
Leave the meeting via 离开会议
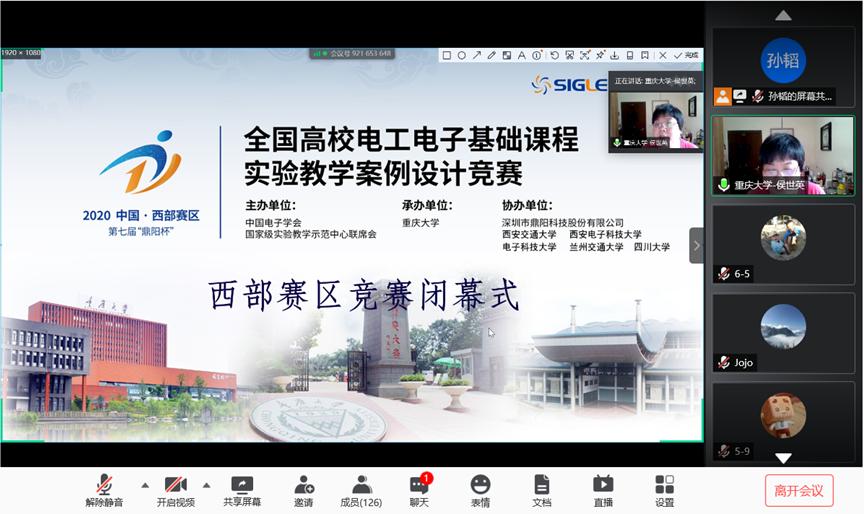click(x=798, y=490)
